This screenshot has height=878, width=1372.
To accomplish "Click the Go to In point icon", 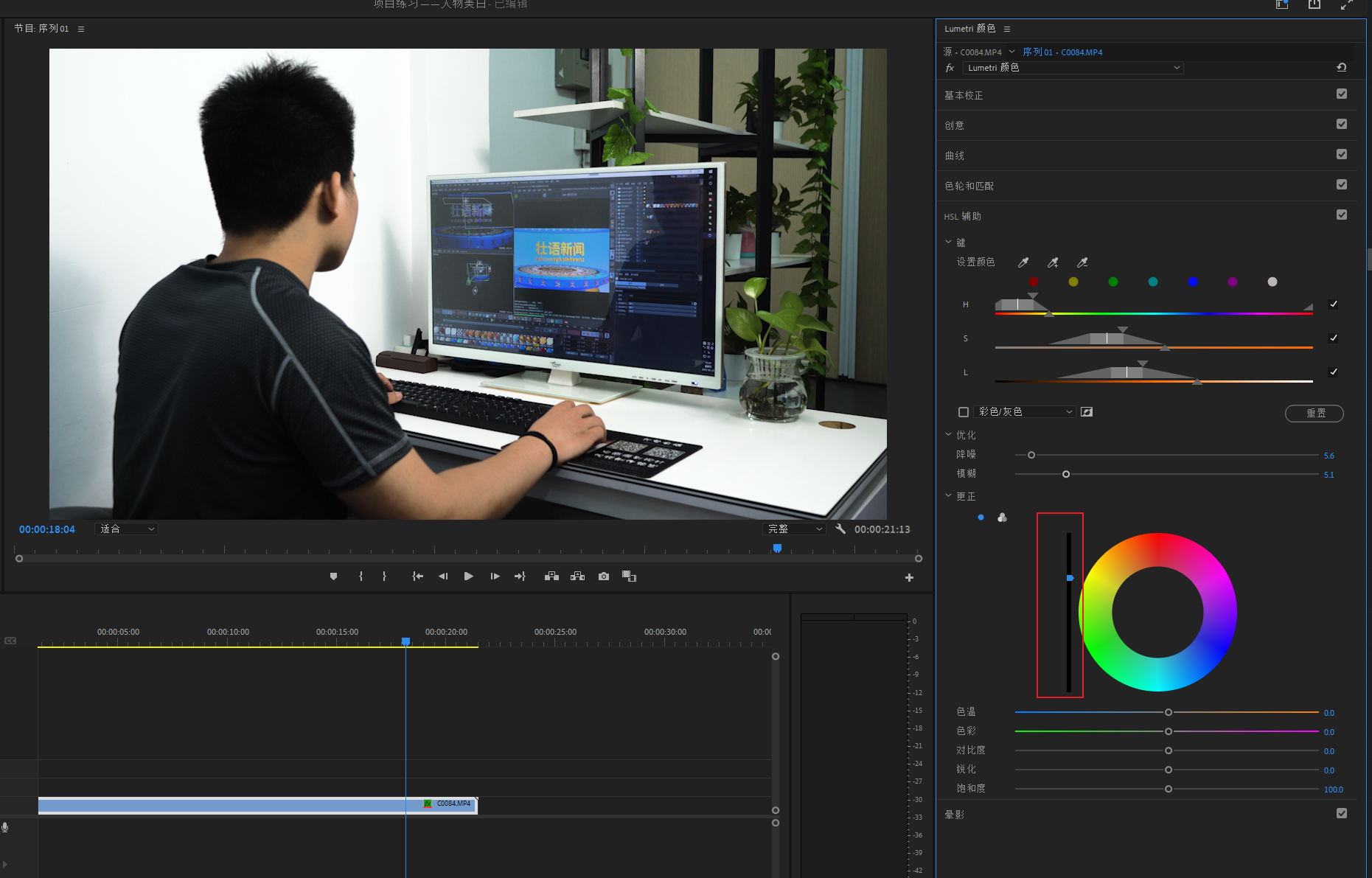I will [417, 576].
